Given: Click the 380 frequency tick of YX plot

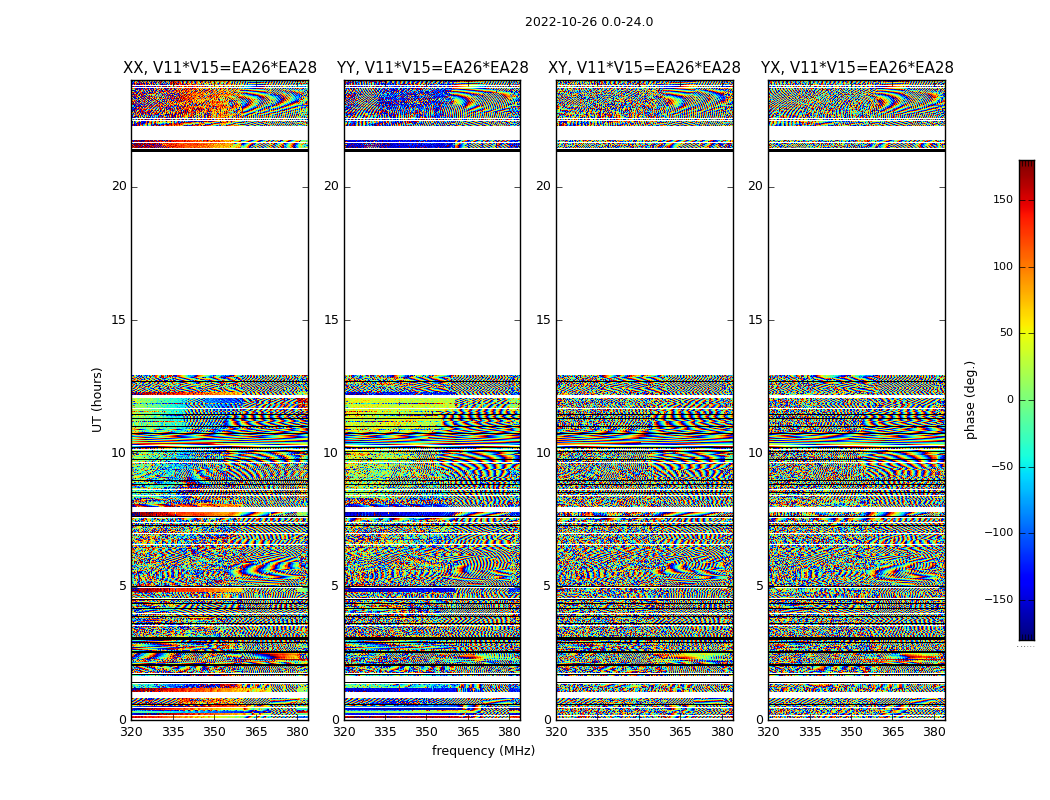Looking at the screenshot, I should coord(934,732).
